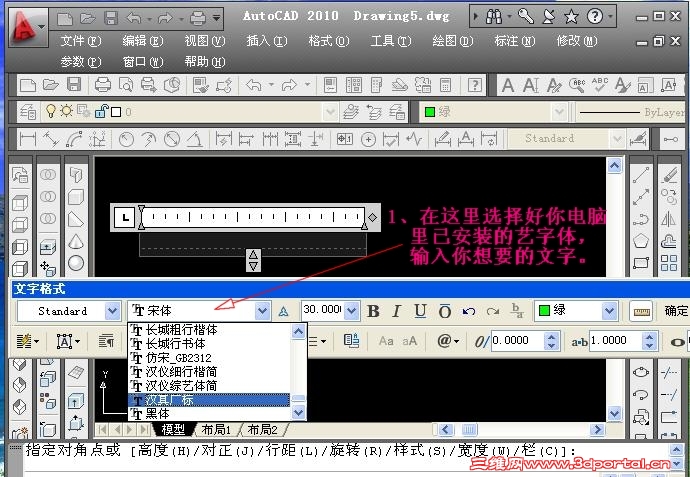This screenshot has width=690, height=477.
Task: Switch to the 模型 model tab
Action: click(173, 429)
